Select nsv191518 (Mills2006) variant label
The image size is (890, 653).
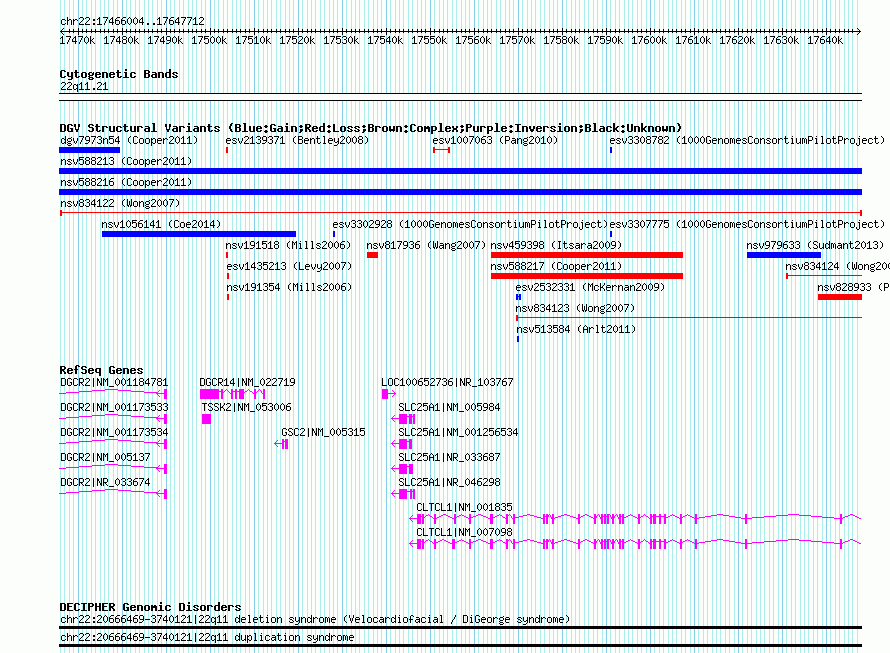point(288,245)
